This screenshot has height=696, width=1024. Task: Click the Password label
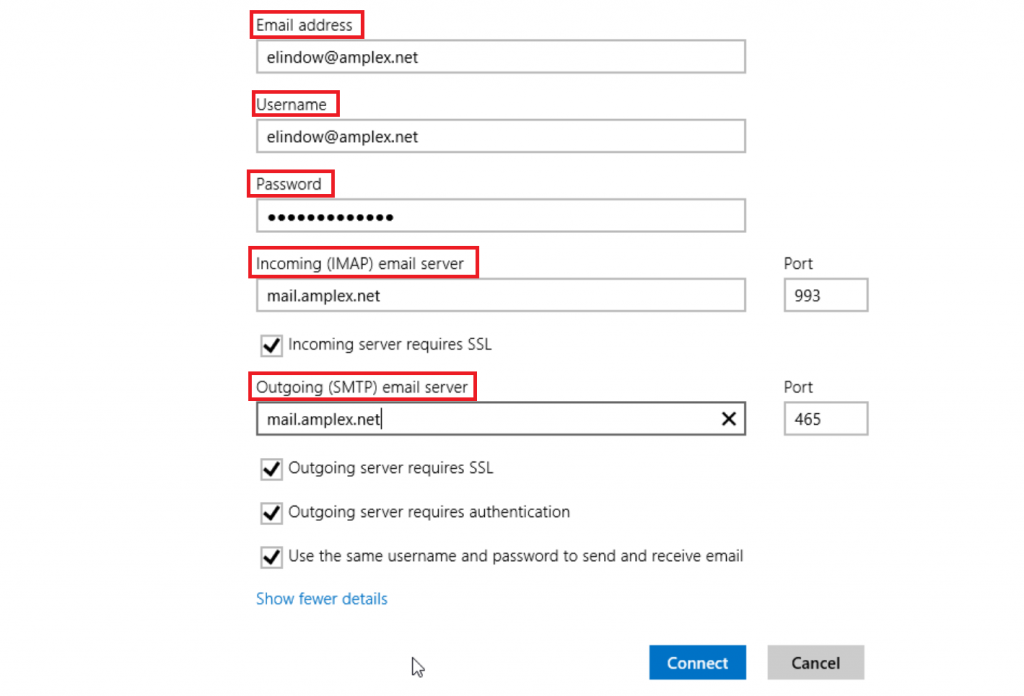tap(290, 183)
